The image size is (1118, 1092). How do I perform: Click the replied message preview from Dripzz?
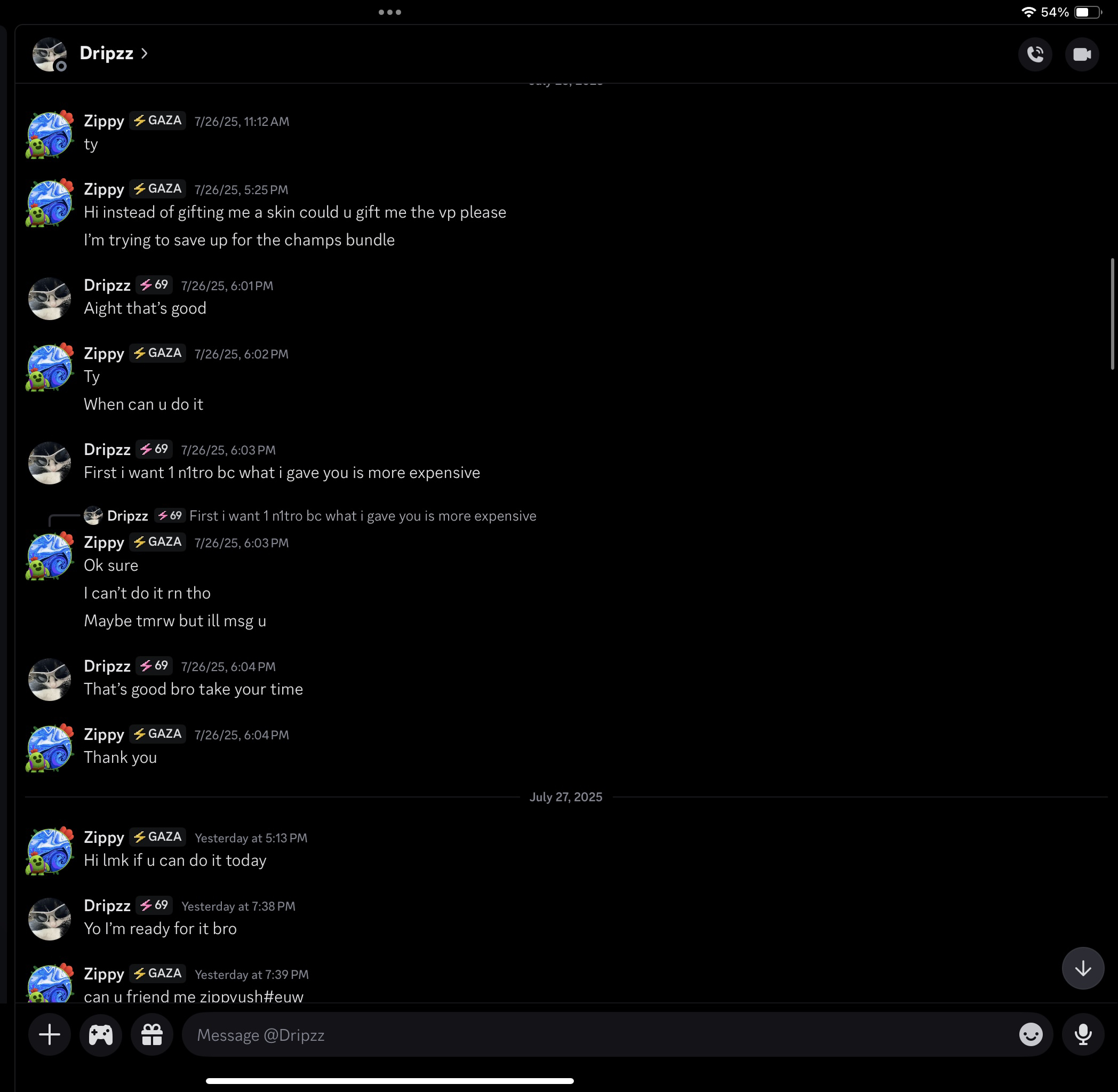[362, 516]
